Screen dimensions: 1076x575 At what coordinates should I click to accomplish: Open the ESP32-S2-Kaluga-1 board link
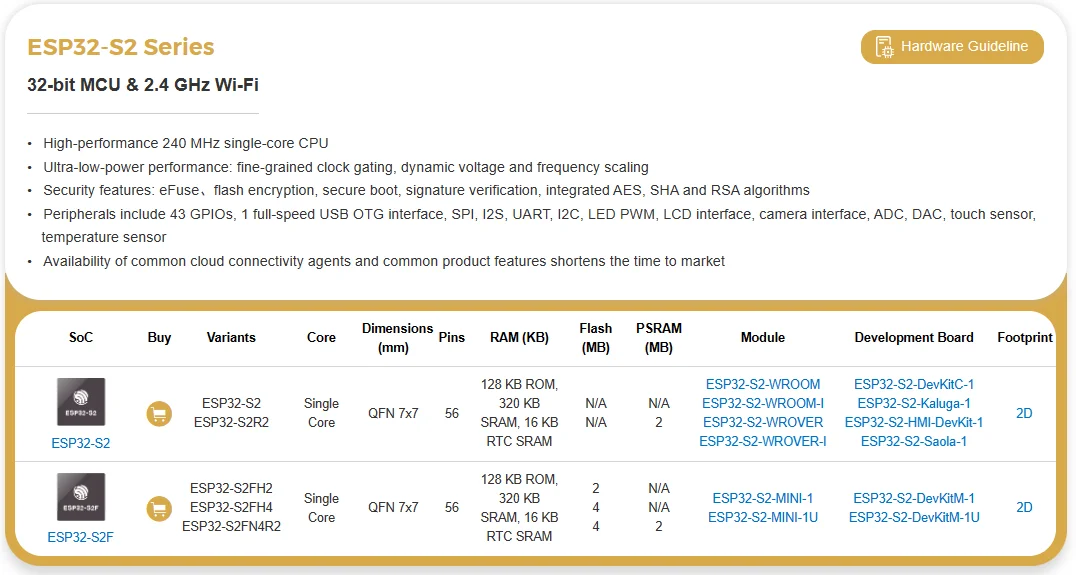(914, 403)
